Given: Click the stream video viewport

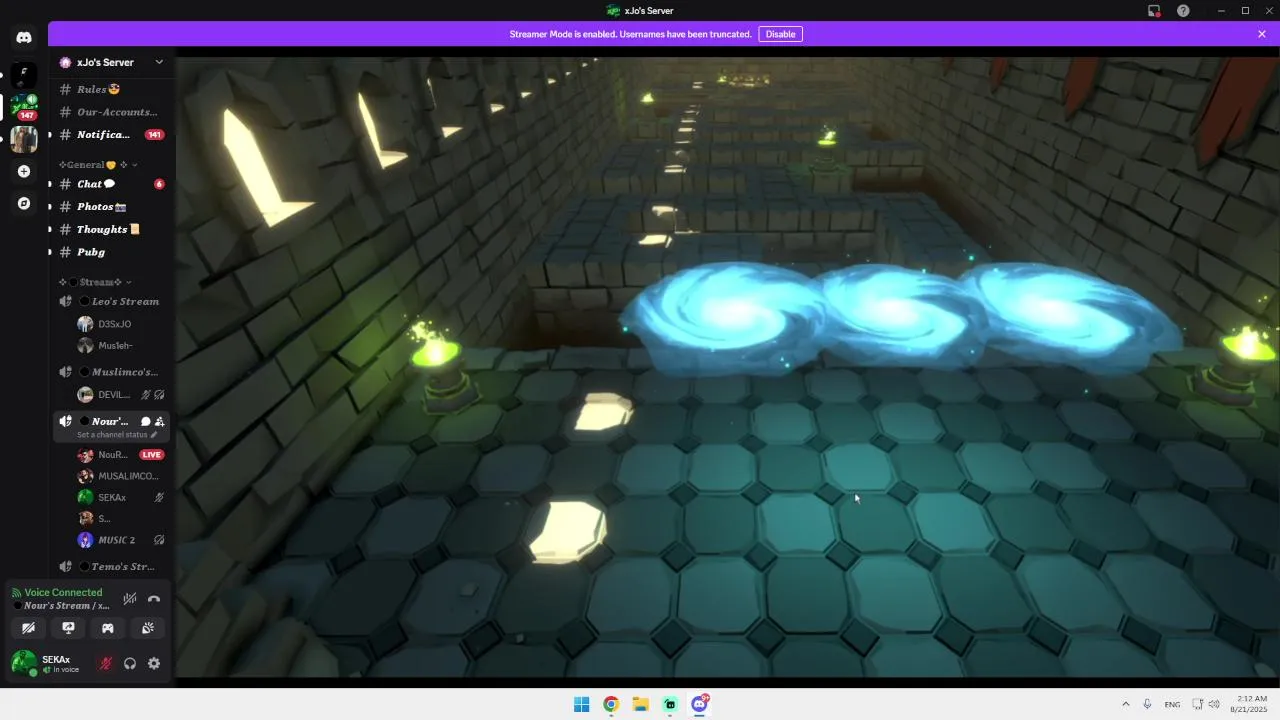Looking at the screenshot, I should point(728,367).
